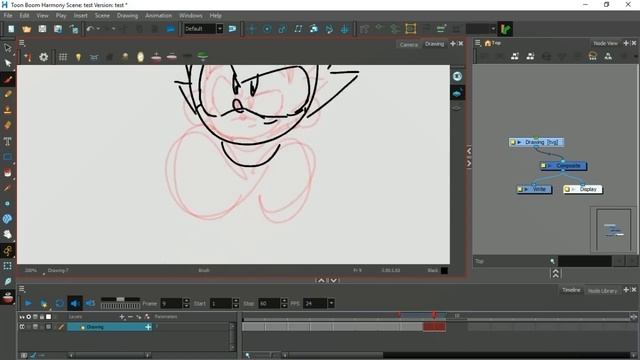The width and height of the screenshot is (640, 360).
Task: Expand the Drawing layer parameters plus
Action: click(148, 327)
